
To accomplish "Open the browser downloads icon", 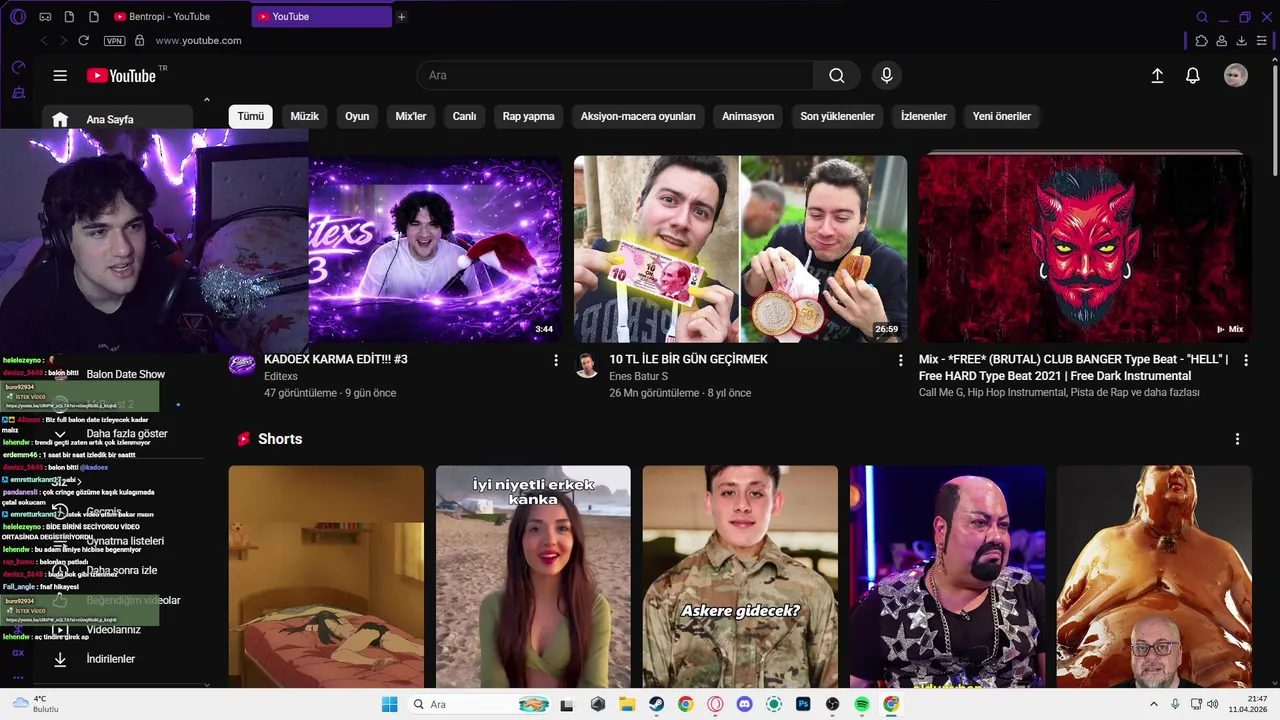I will [x=1242, y=41].
